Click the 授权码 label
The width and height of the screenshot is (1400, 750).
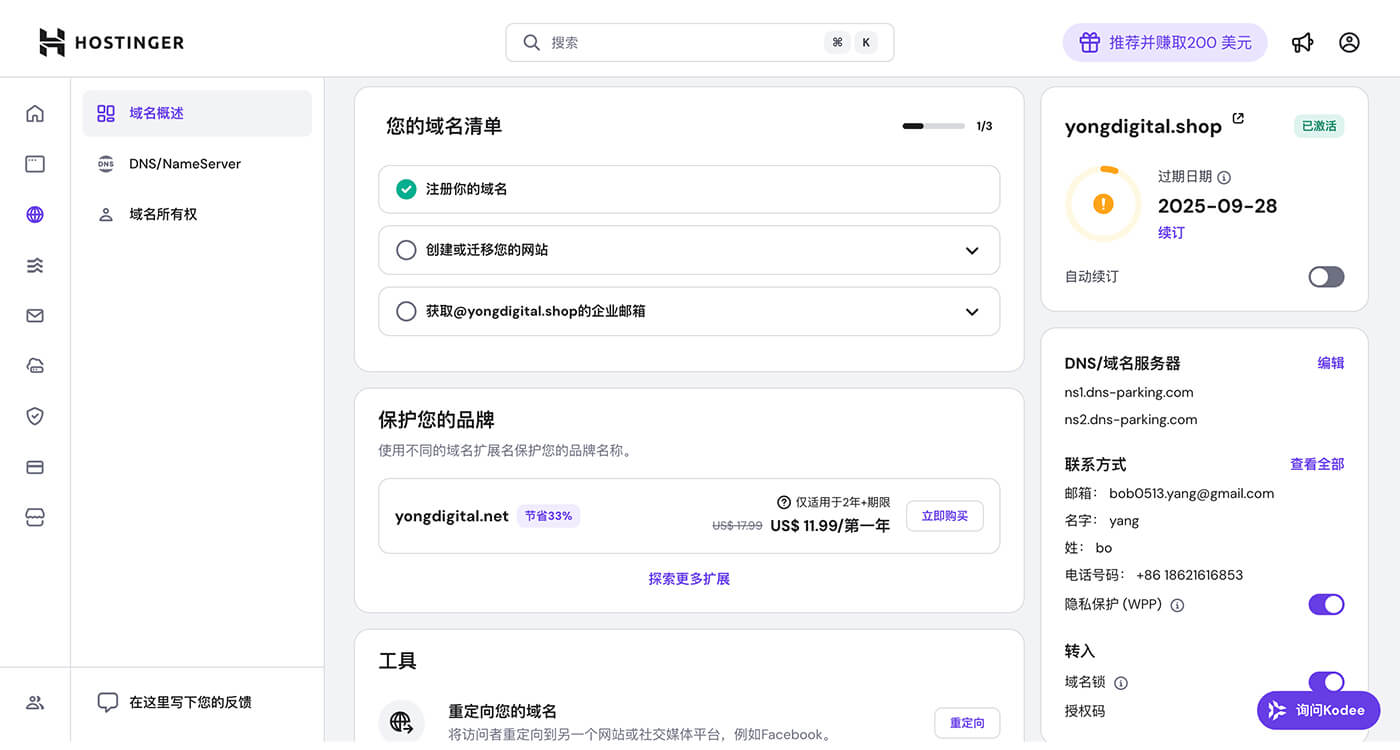[1085, 711]
